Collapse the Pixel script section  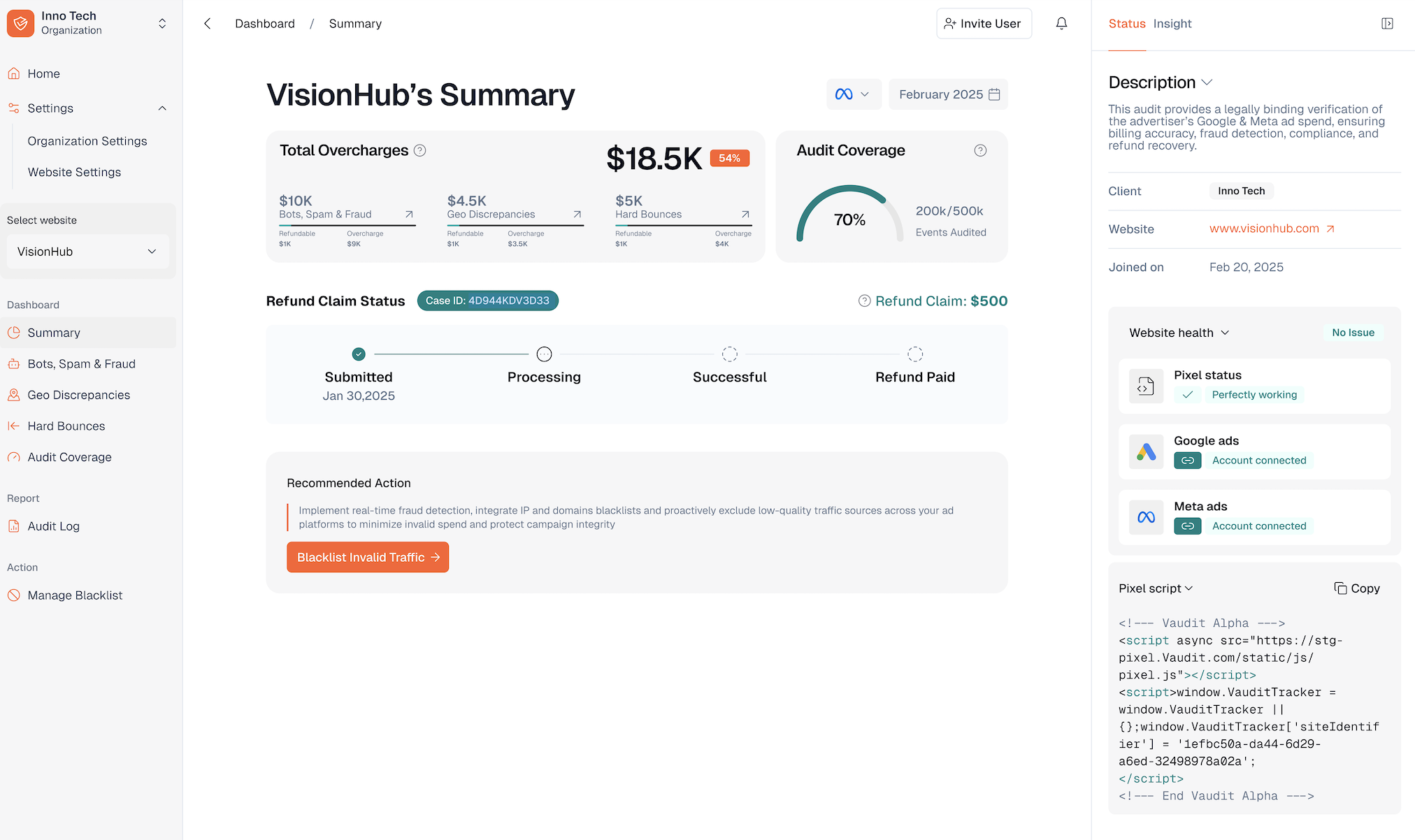(x=1188, y=588)
